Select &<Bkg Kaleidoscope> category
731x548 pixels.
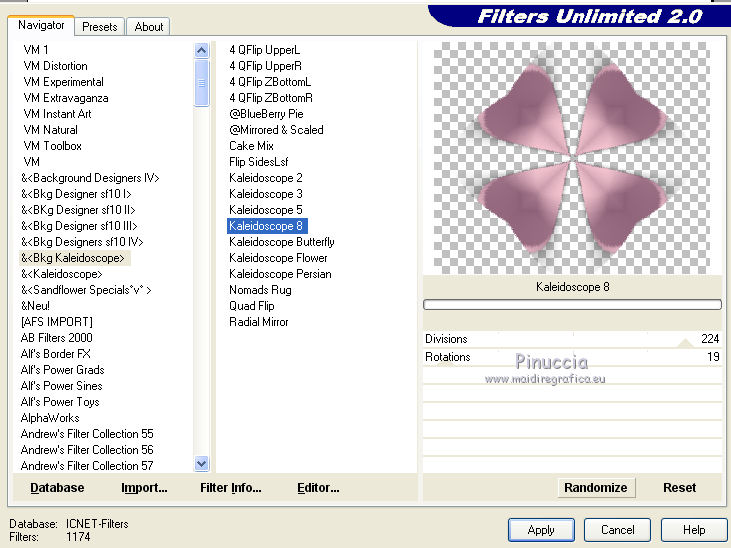pyautogui.click(x=75, y=258)
